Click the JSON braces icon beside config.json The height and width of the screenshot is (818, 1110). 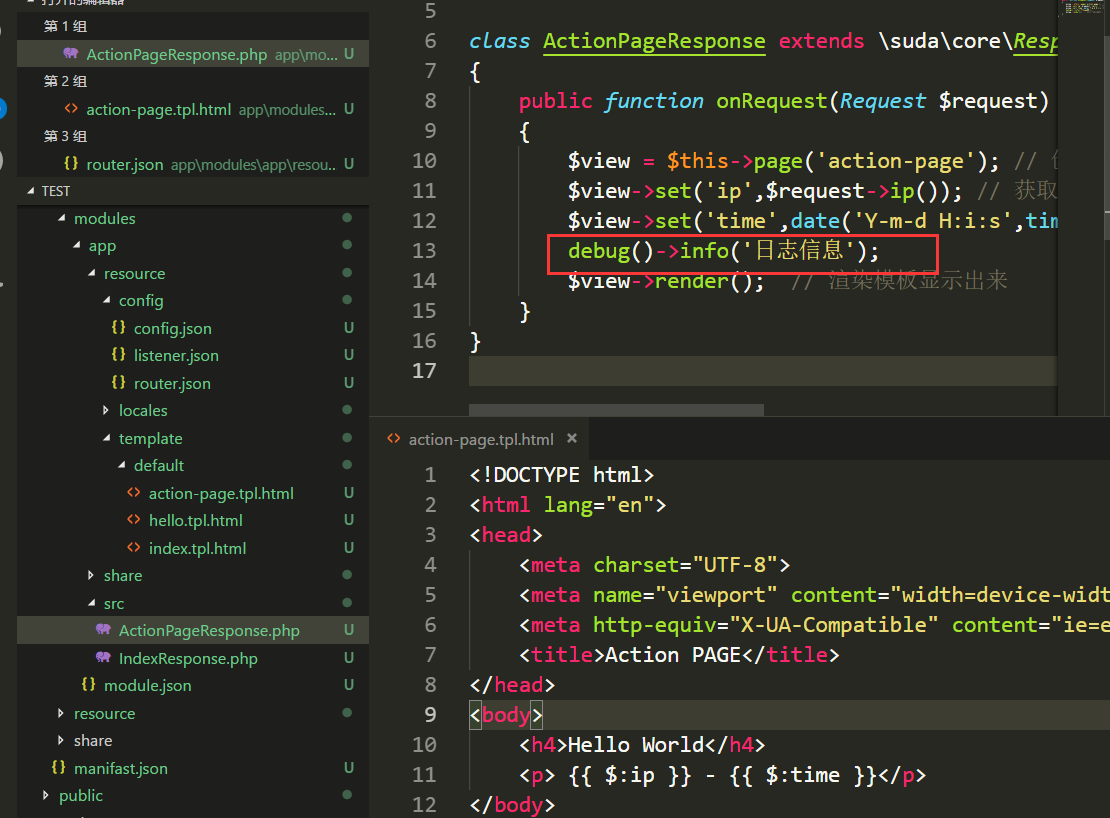[118, 328]
